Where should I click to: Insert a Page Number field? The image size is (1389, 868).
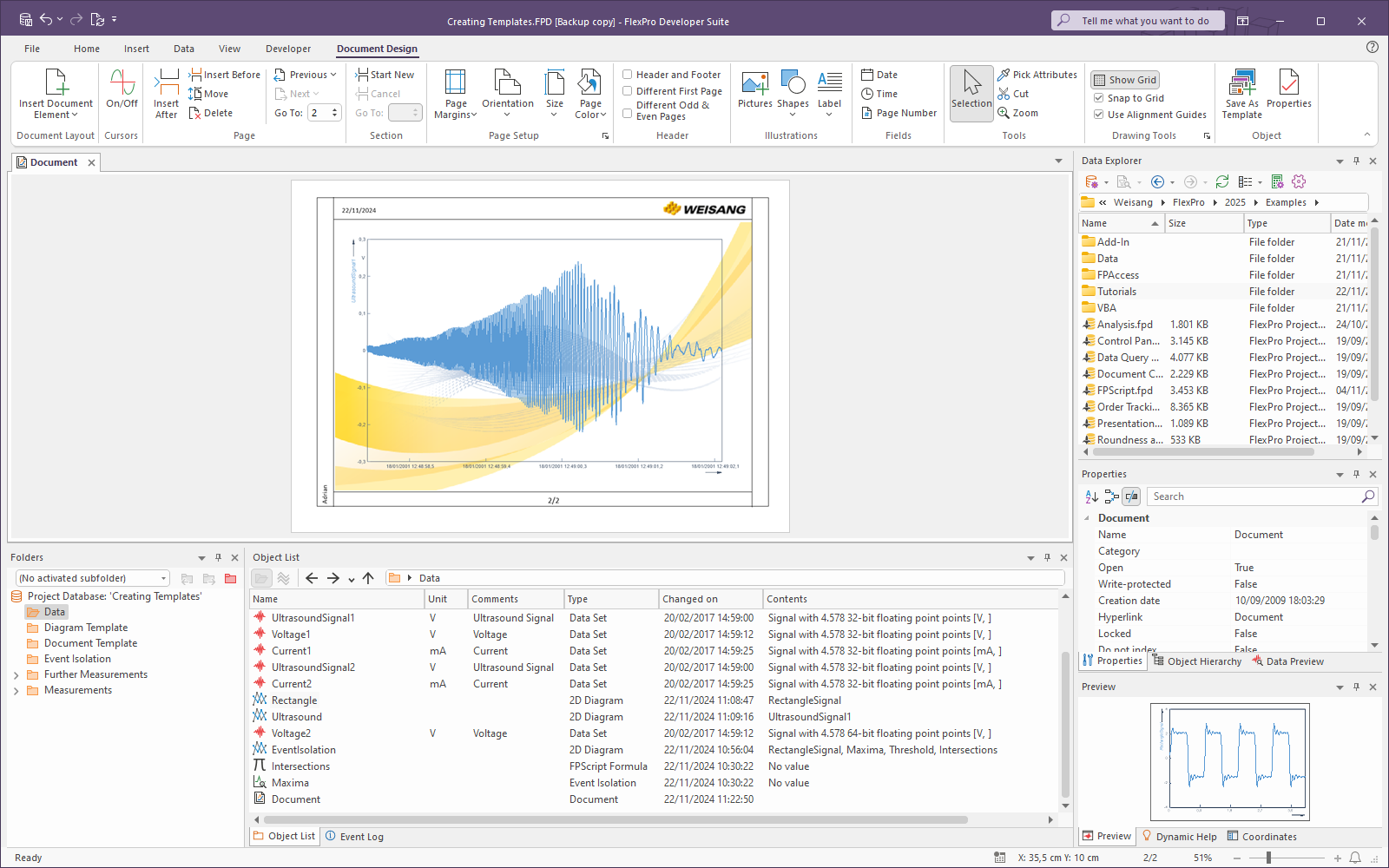pyautogui.click(x=899, y=113)
